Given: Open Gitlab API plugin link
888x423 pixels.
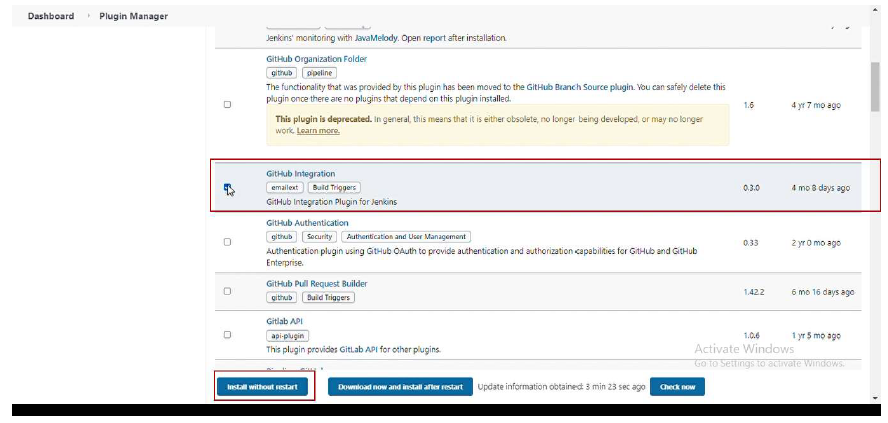Looking at the screenshot, I should click(x=284, y=322).
